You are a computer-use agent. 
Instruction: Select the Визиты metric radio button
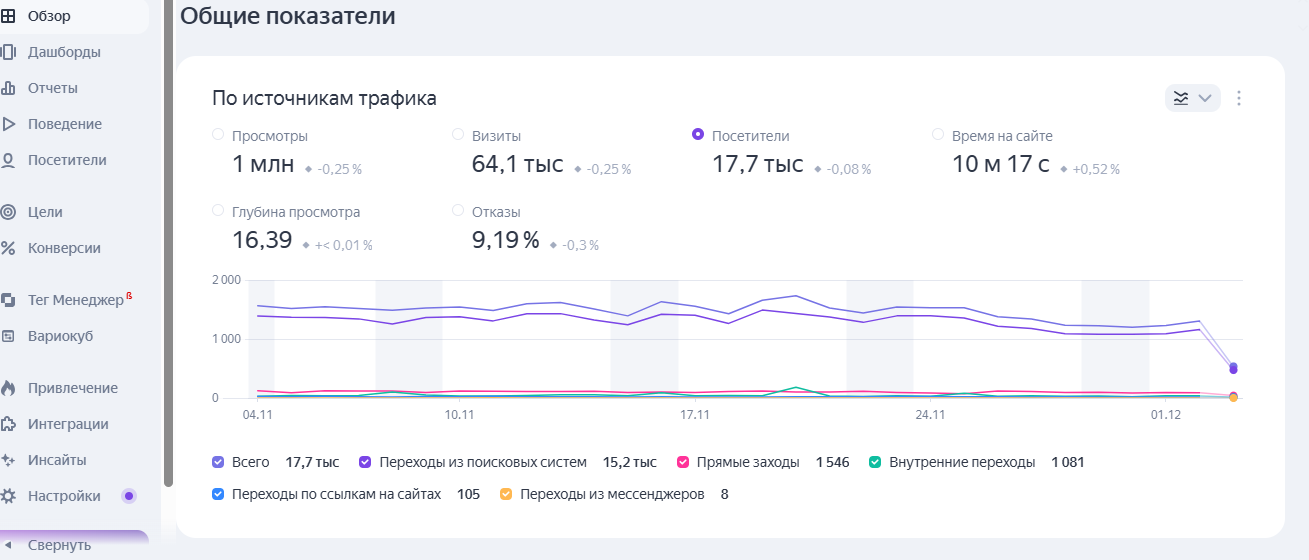click(x=458, y=135)
